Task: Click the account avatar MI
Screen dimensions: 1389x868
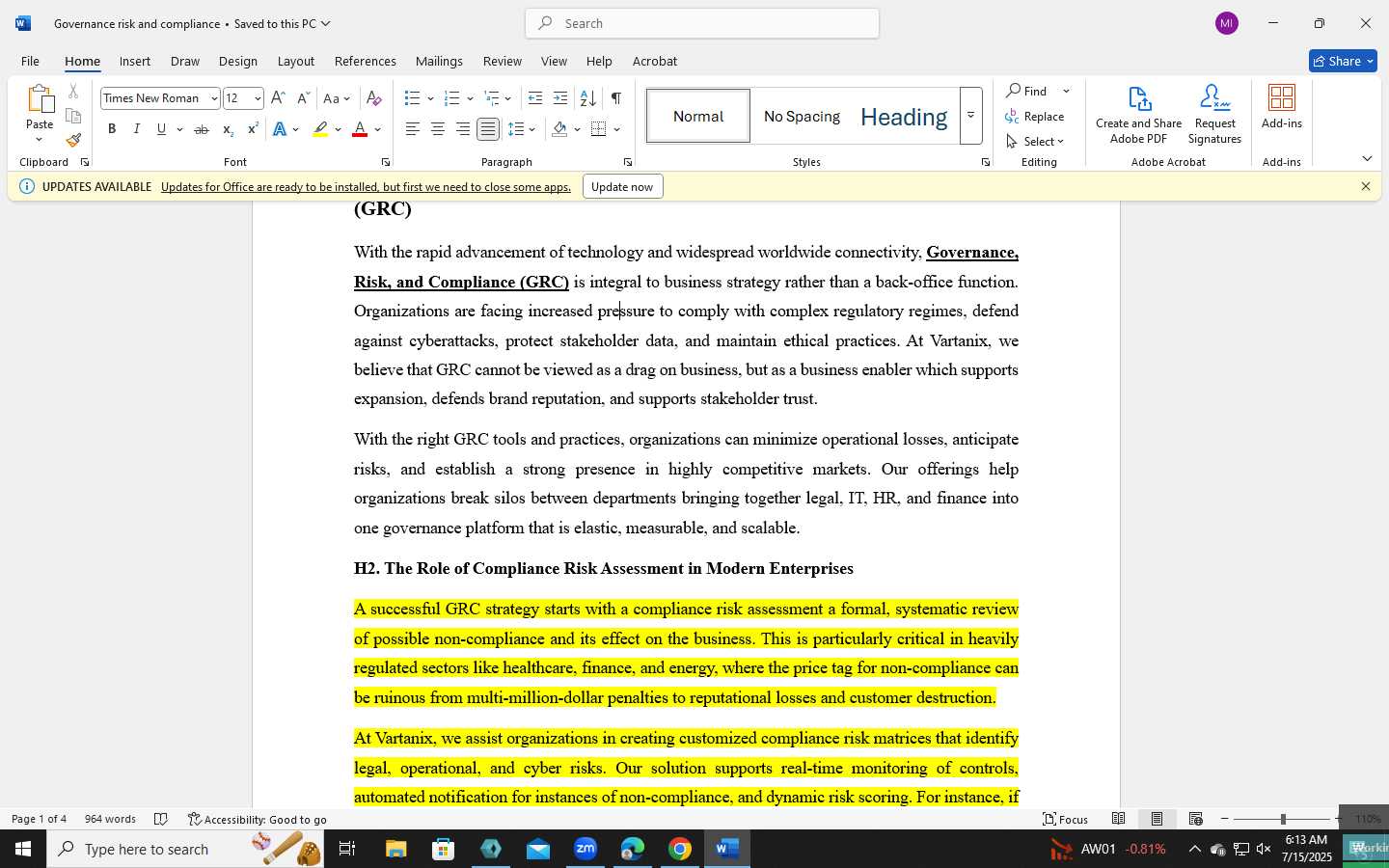Action: [x=1227, y=23]
